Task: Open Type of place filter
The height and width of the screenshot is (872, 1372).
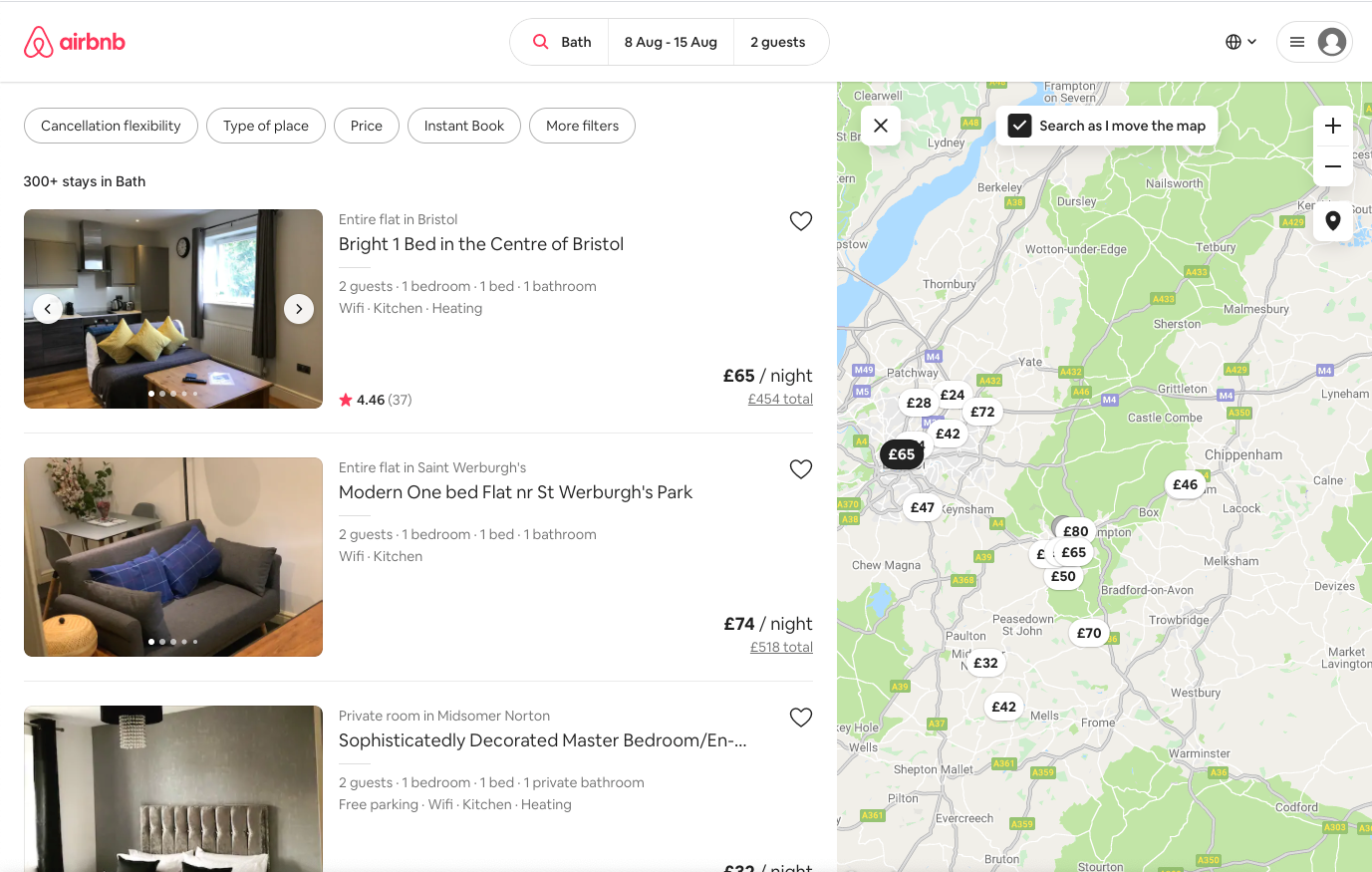Action: pos(266,126)
